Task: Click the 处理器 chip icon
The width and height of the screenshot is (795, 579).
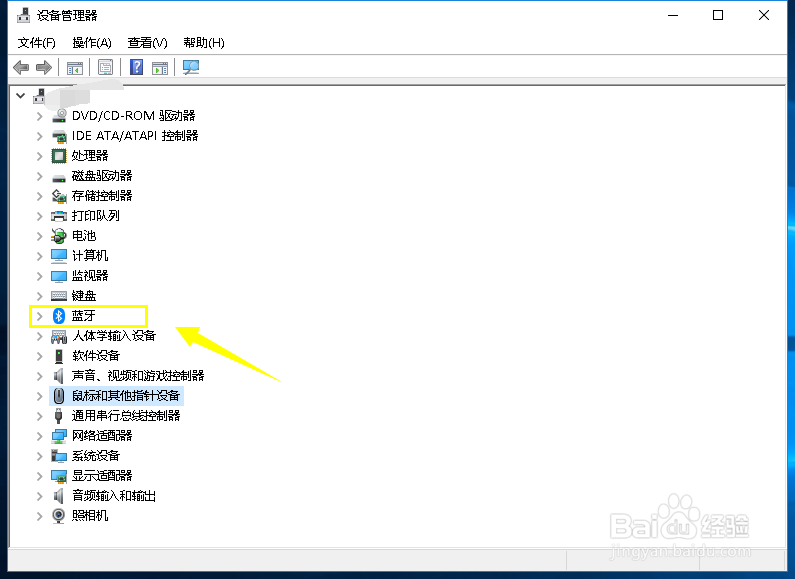Action: pyautogui.click(x=59, y=156)
